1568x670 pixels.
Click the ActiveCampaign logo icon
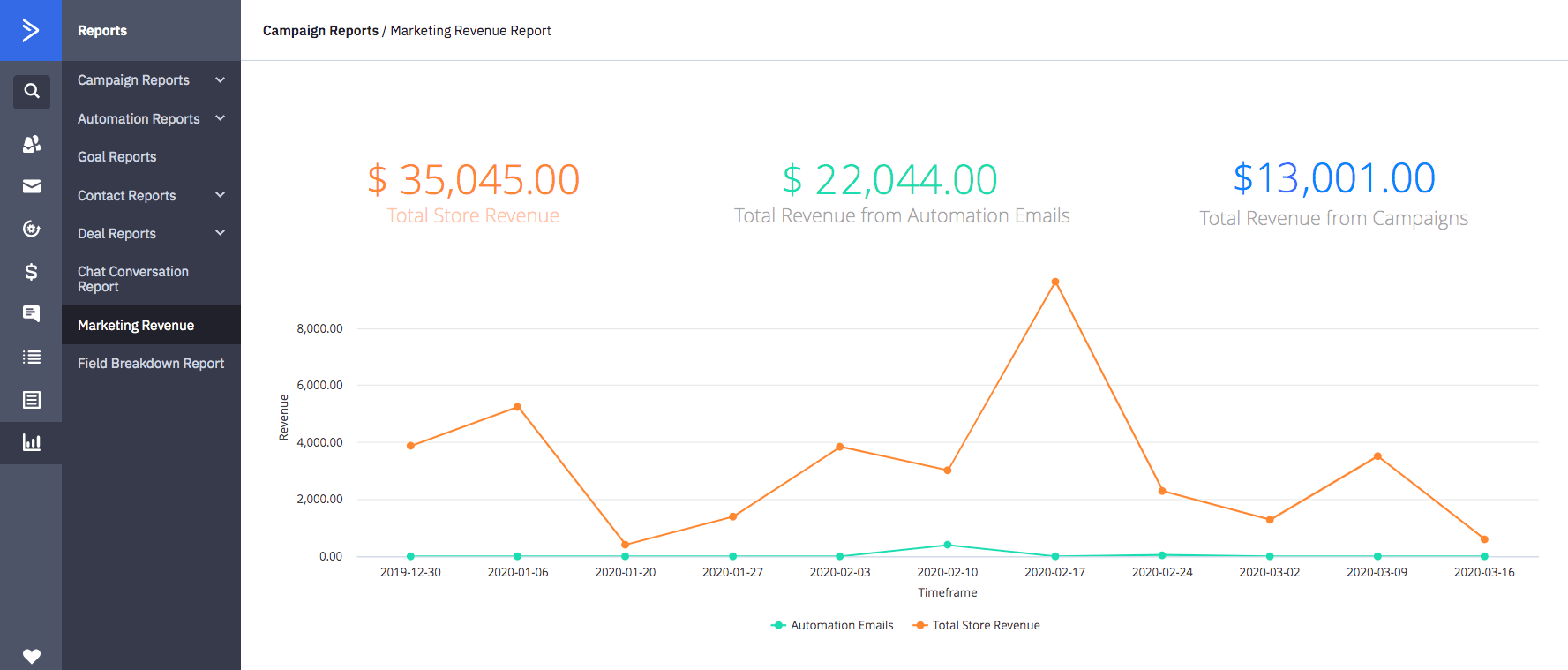[x=31, y=31]
